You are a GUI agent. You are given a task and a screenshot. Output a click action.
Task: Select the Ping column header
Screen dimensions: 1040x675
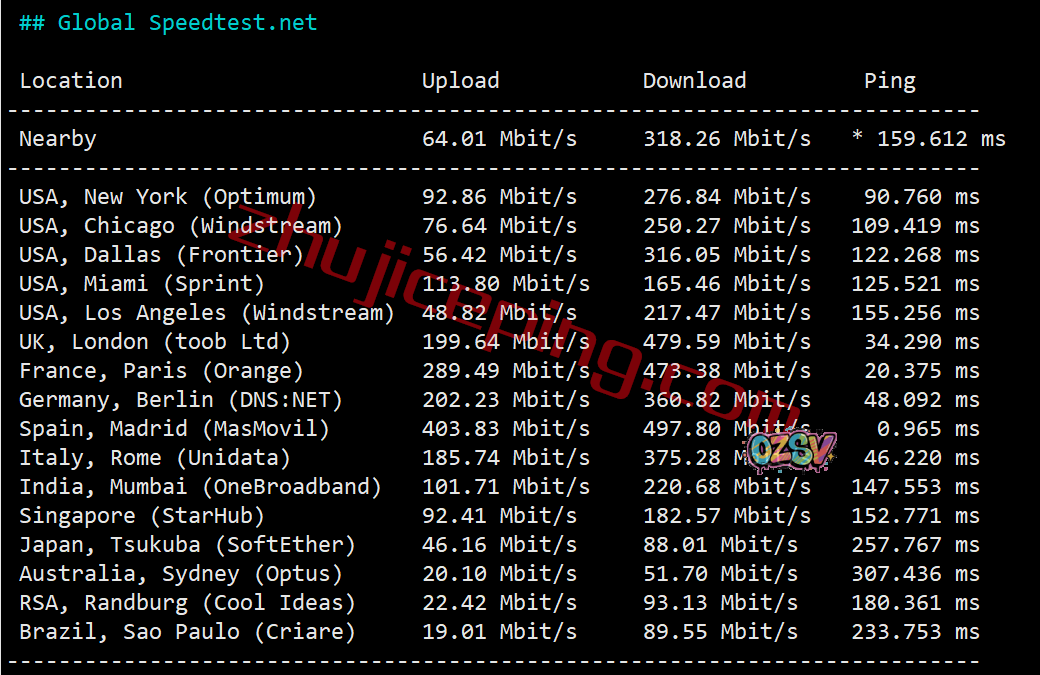point(889,82)
